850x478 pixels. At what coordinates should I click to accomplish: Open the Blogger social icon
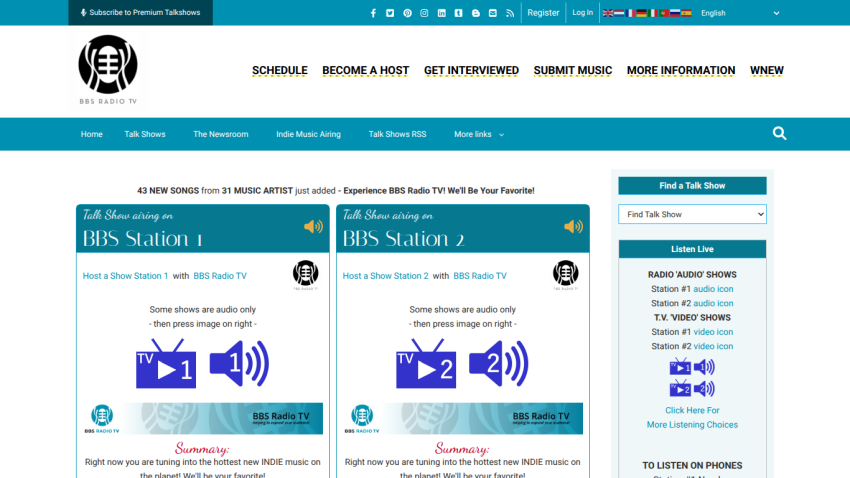click(x=476, y=13)
